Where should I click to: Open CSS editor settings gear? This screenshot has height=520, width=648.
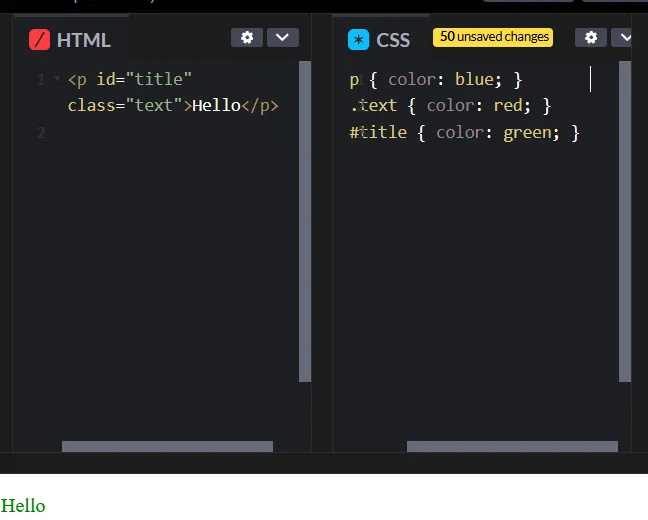coord(591,38)
